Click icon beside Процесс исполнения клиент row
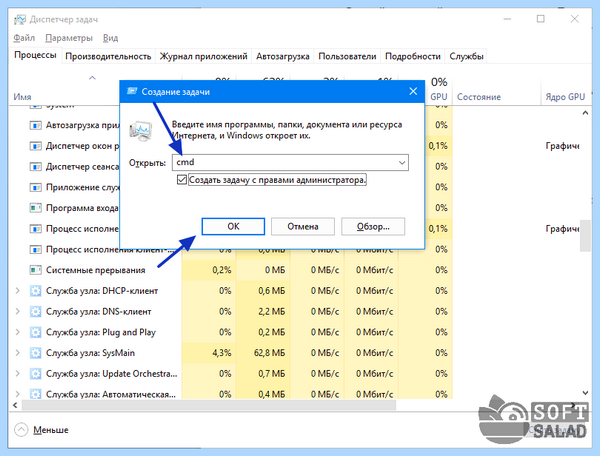Viewport: 600px width, 456px height. point(36,249)
